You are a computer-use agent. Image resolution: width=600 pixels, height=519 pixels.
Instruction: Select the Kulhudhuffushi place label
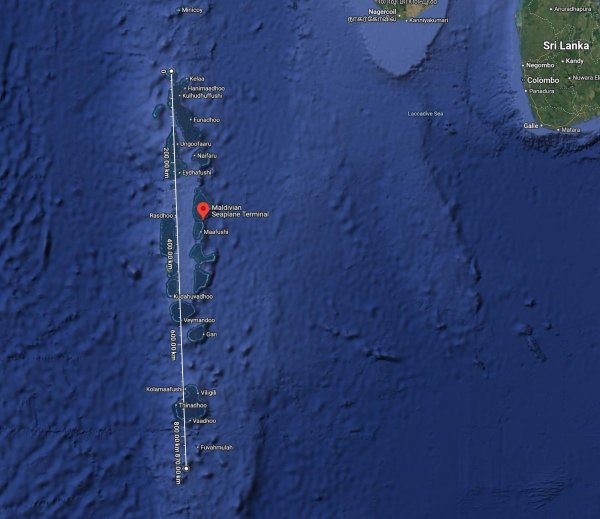tap(201, 96)
